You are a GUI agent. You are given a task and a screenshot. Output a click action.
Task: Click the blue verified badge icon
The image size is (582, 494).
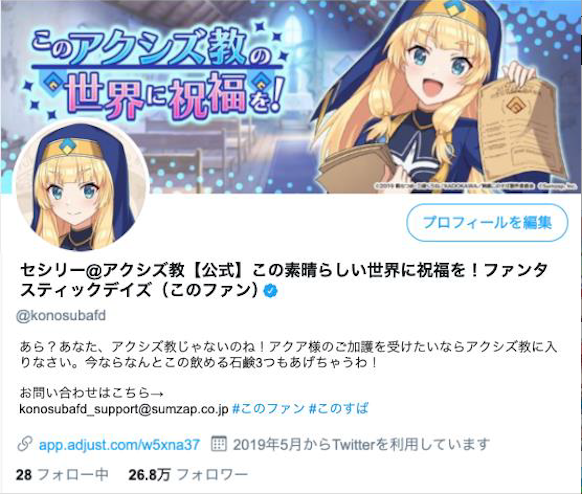[270, 291]
